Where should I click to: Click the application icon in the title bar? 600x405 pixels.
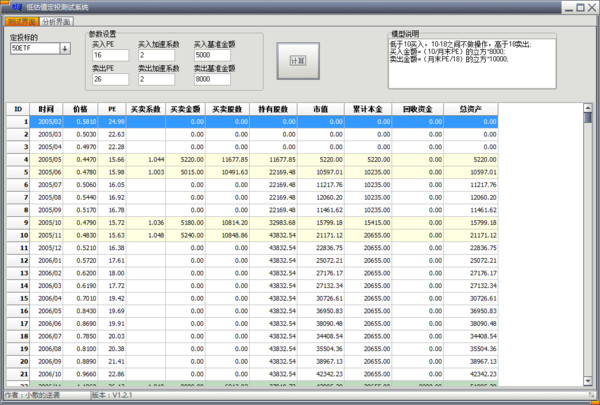(17, 7)
